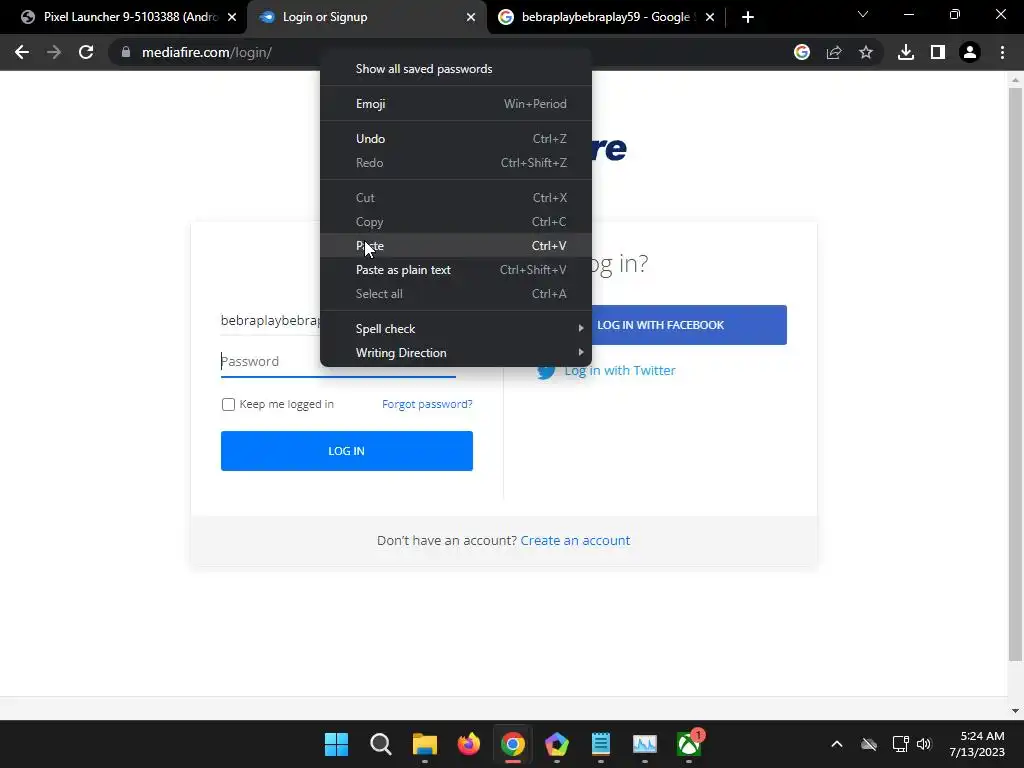Click the browser forward arrow
Screen dimensions: 1024x768
click(x=54, y=52)
